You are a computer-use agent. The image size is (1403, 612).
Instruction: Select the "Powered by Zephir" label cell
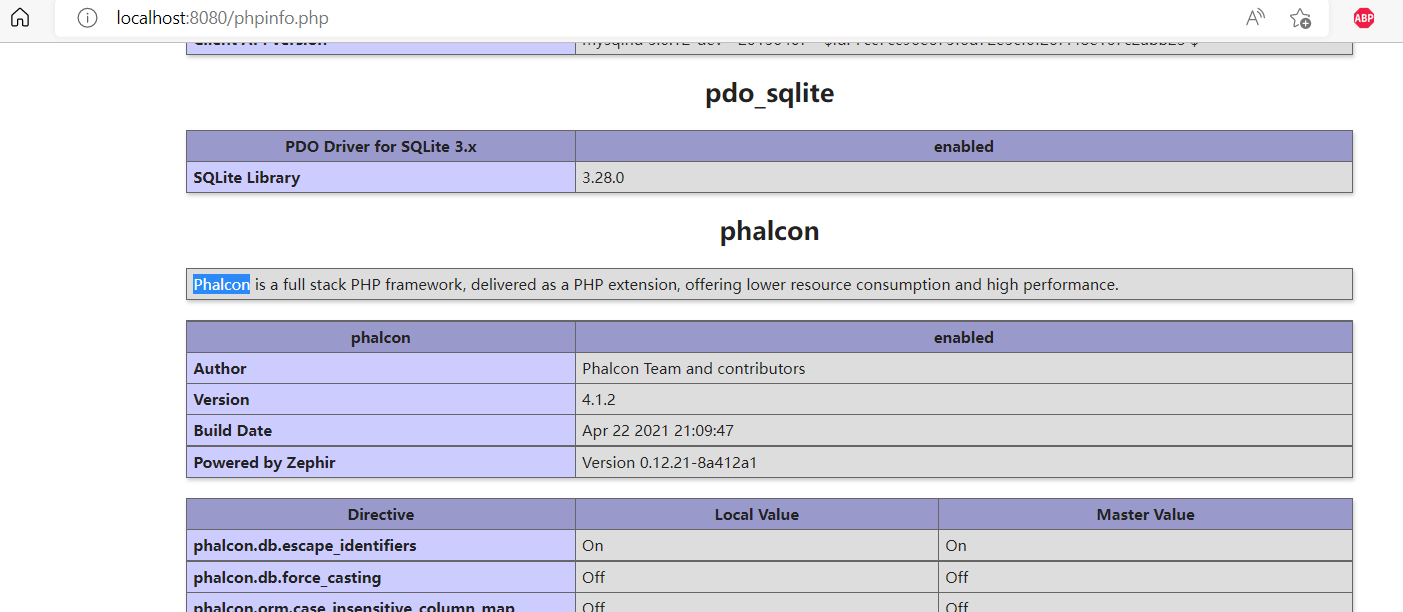(381, 462)
